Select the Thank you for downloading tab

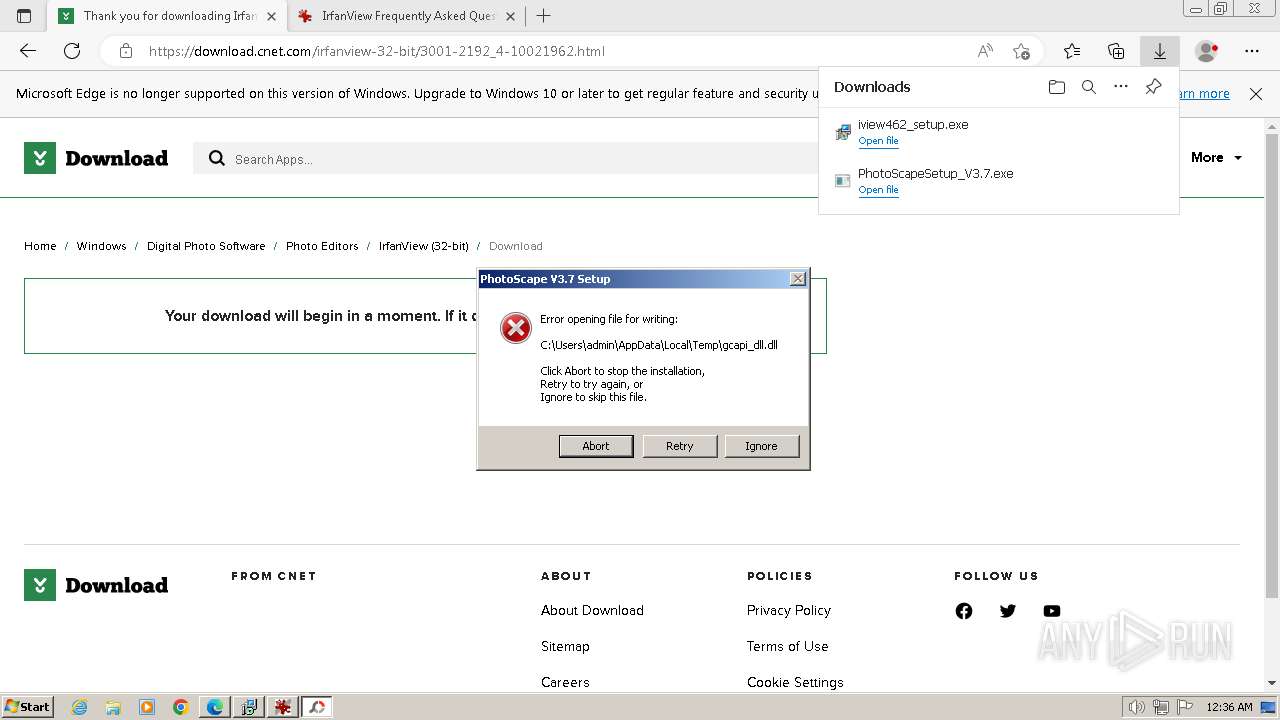pyautogui.click(x=167, y=16)
